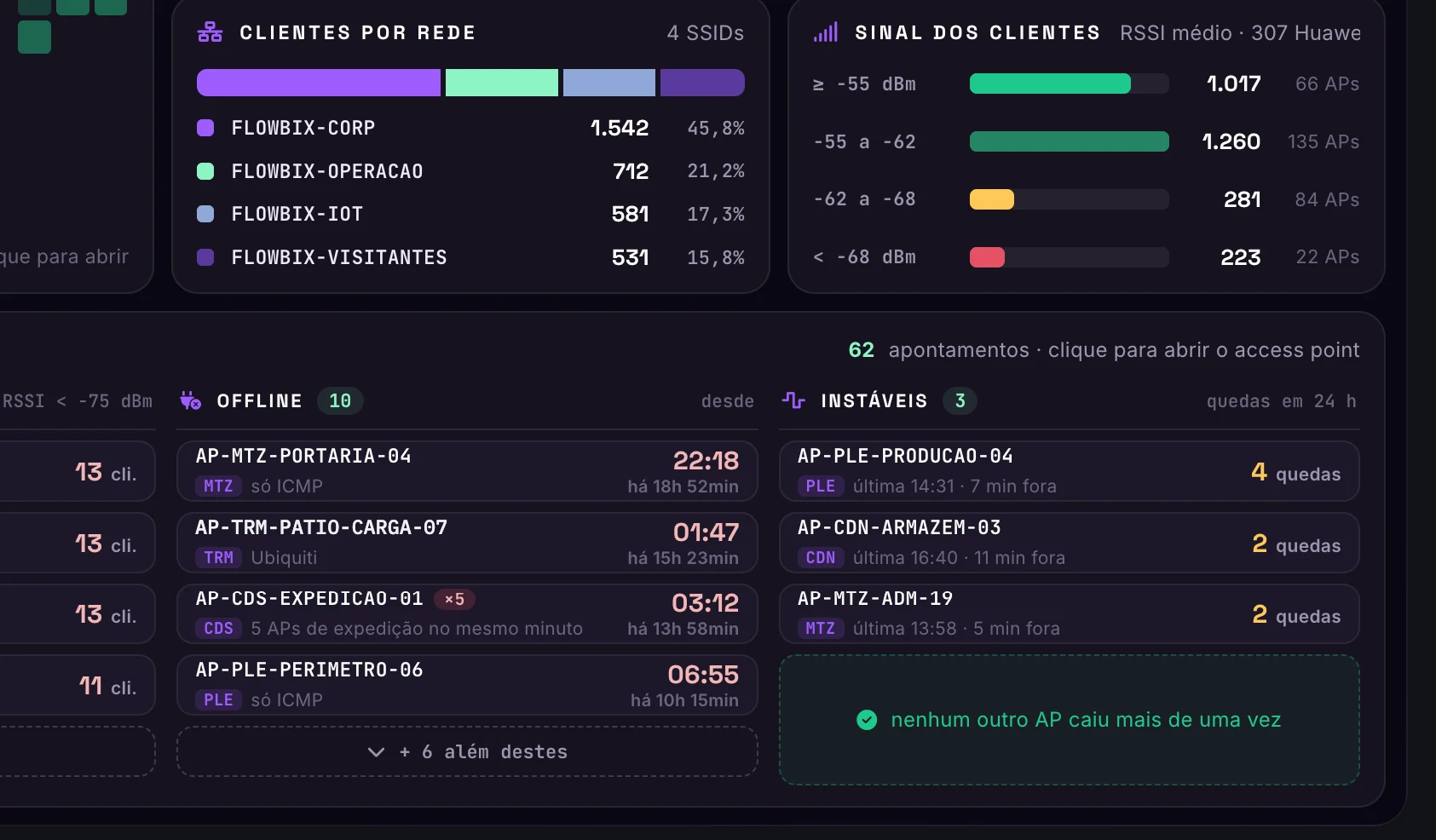Image resolution: width=1436 pixels, height=840 pixels.
Task: Click the offline time '22:18'
Action: coord(706,461)
